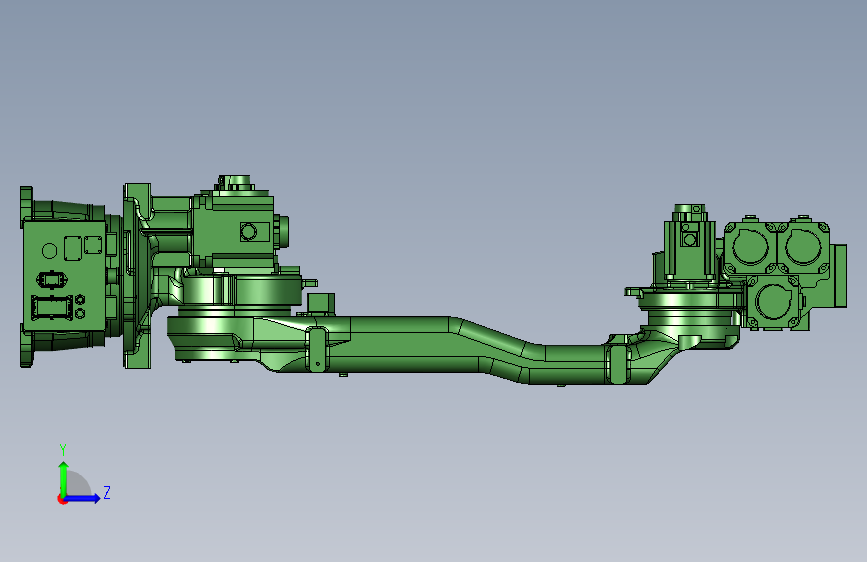The width and height of the screenshot is (867, 562).
Task: Click the green Y axis arrow of triad
Action: (64, 478)
